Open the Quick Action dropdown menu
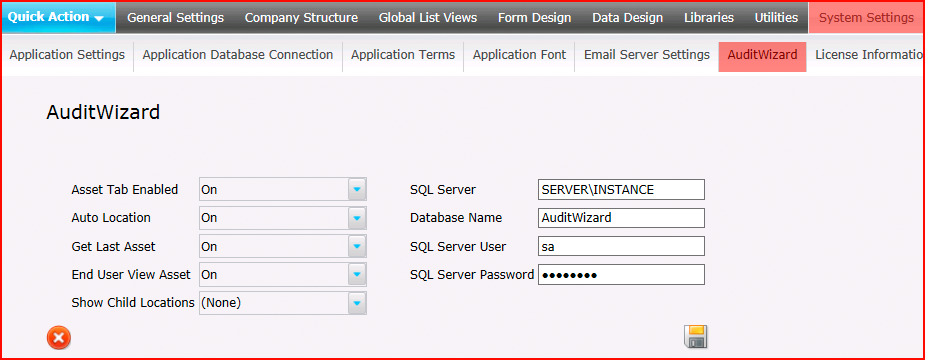The height and width of the screenshot is (360, 925). click(x=58, y=17)
